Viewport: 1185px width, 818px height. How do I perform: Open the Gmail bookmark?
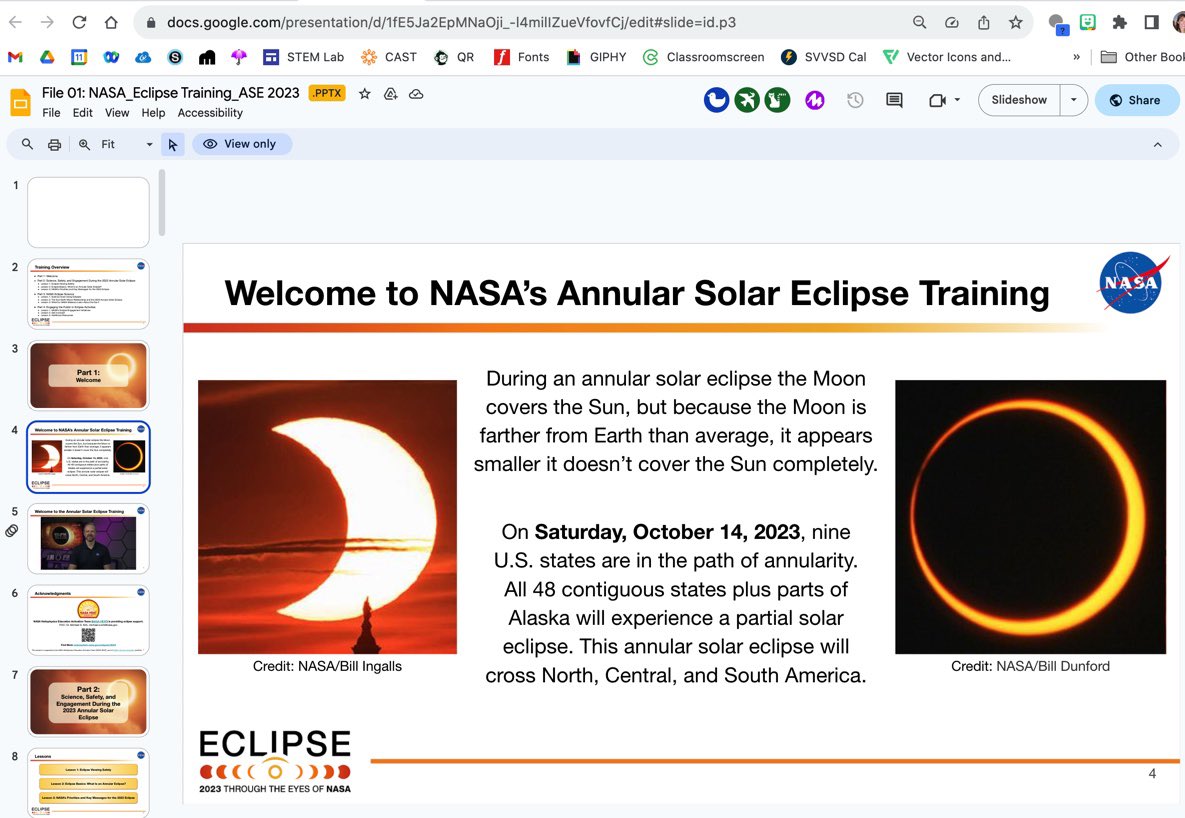tap(15, 57)
